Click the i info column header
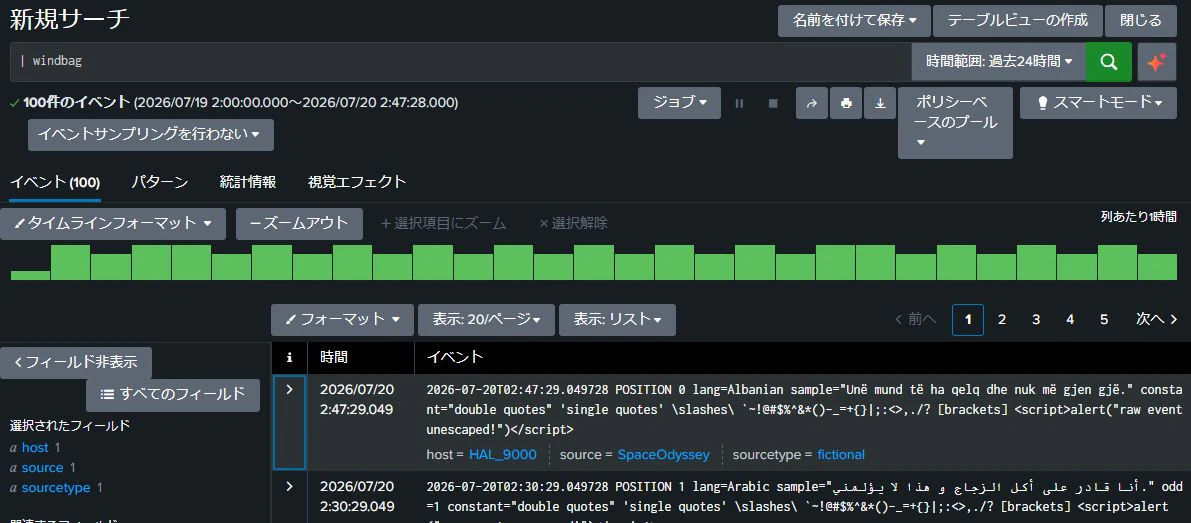This screenshot has height=523, width=1191. (289, 358)
